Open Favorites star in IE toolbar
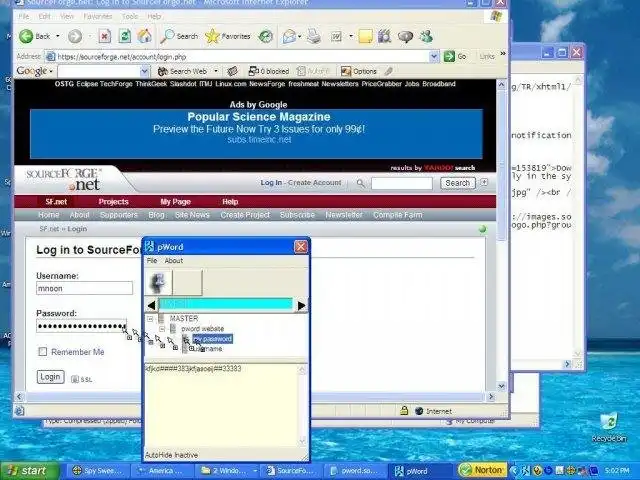Image resolution: width=640 pixels, height=480 pixels. click(x=228, y=36)
